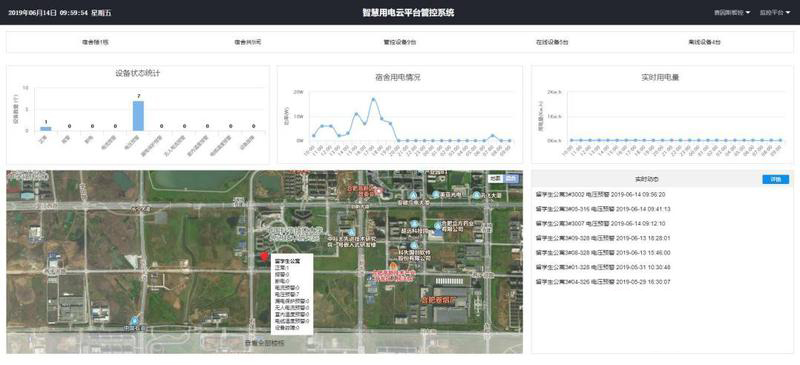Click the red location marker on the map
Viewport: 800px width, 365px height.
pos(264,256)
